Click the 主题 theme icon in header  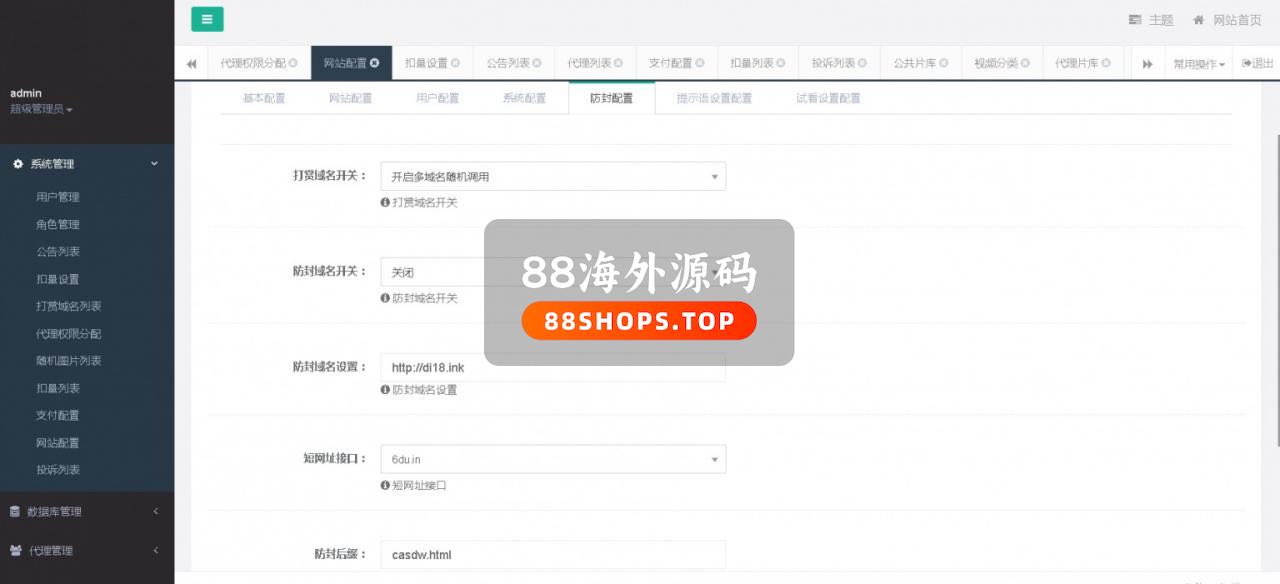pyautogui.click(x=1135, y=20)
